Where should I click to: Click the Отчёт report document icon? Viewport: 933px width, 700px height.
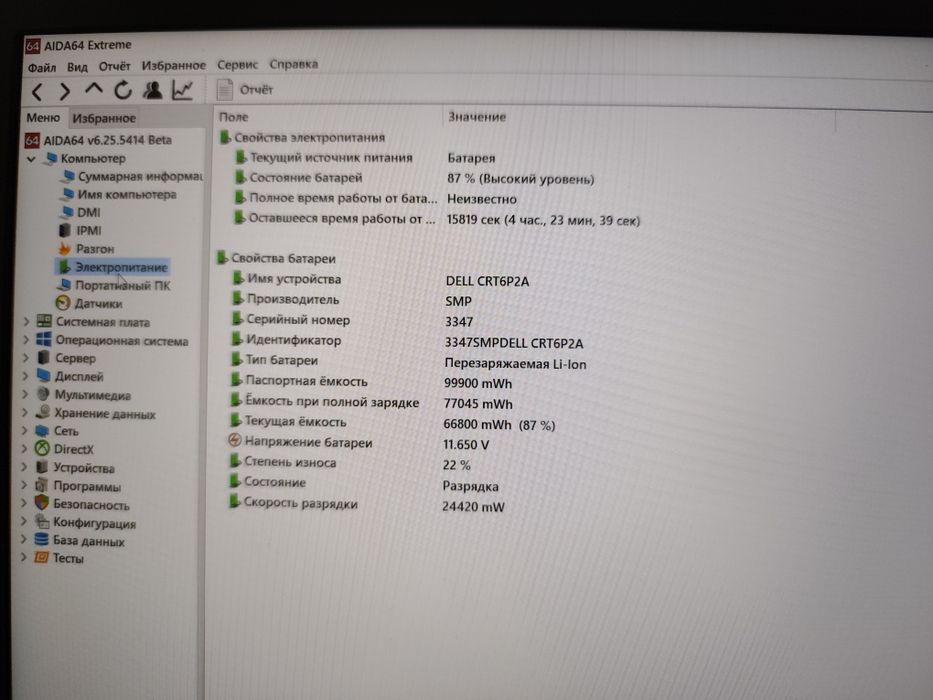(224, 89)
